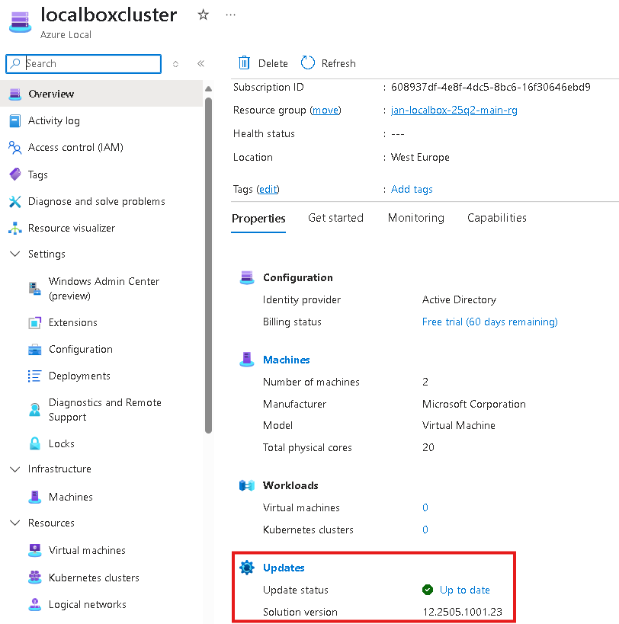Screen dimensions: 619x624
Task: Click the sidebar scrollbar thumb
Action: 208,265
